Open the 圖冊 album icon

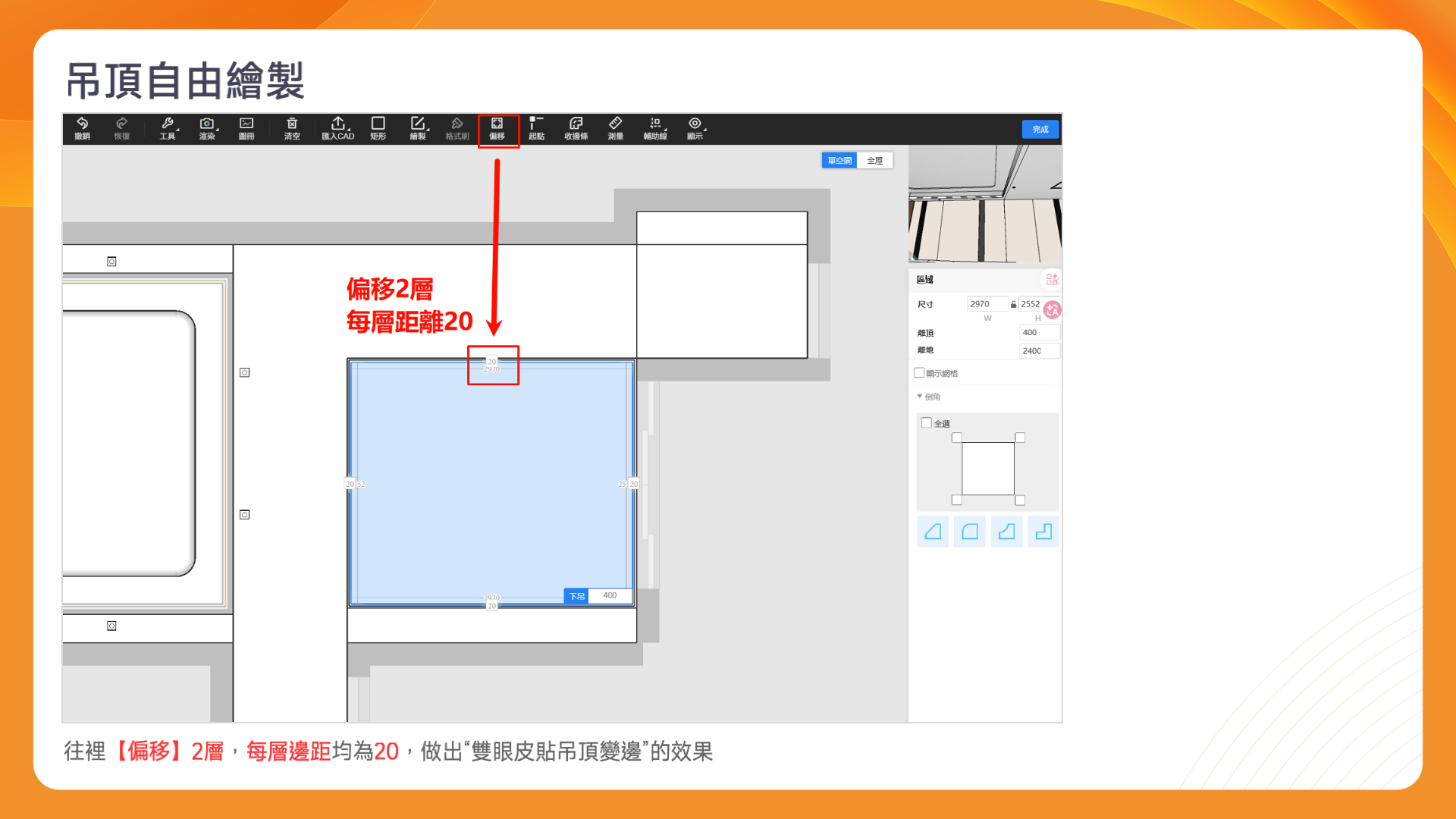[246, 128]
